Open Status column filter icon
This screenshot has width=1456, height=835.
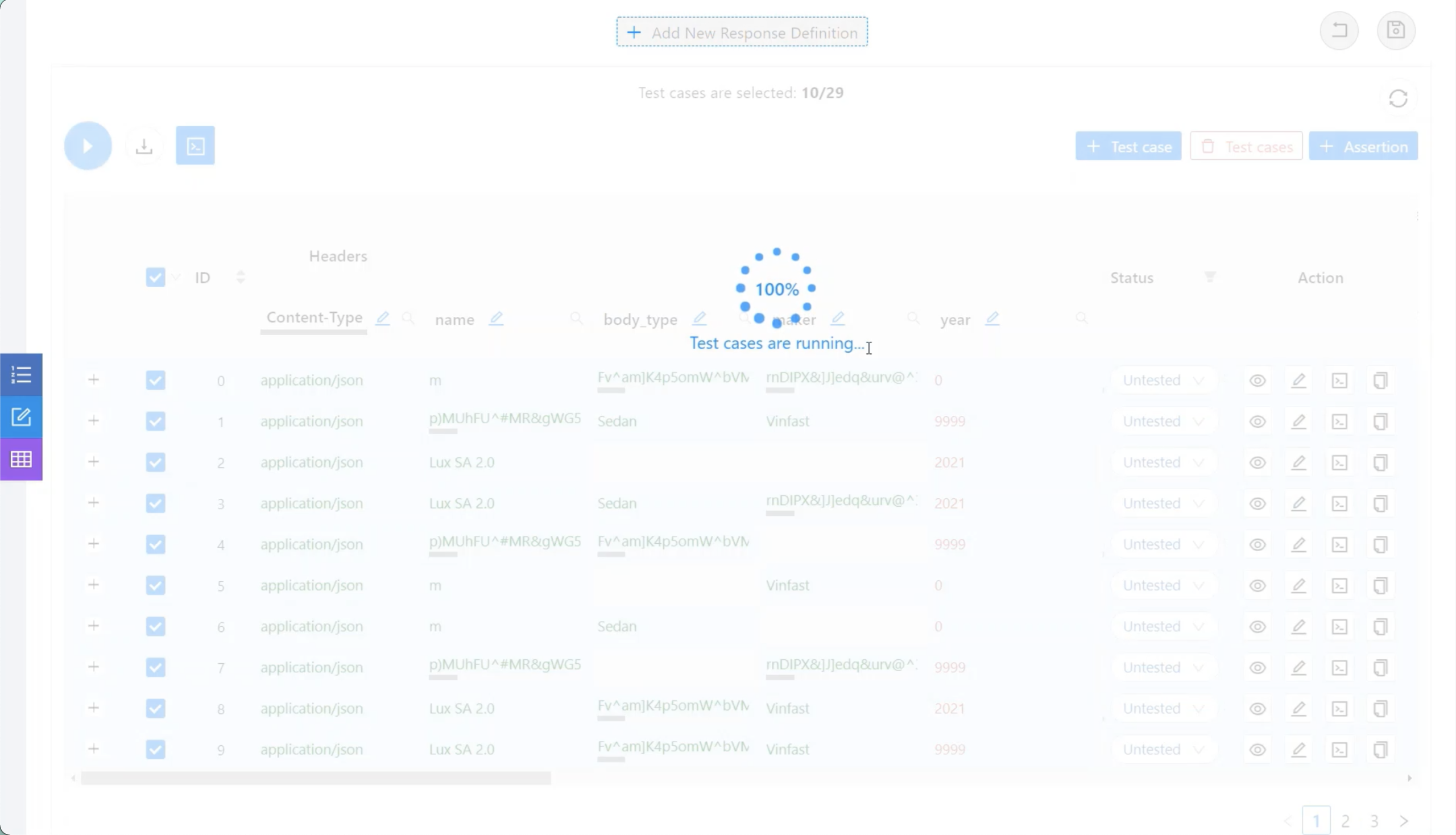point(1210,278)
